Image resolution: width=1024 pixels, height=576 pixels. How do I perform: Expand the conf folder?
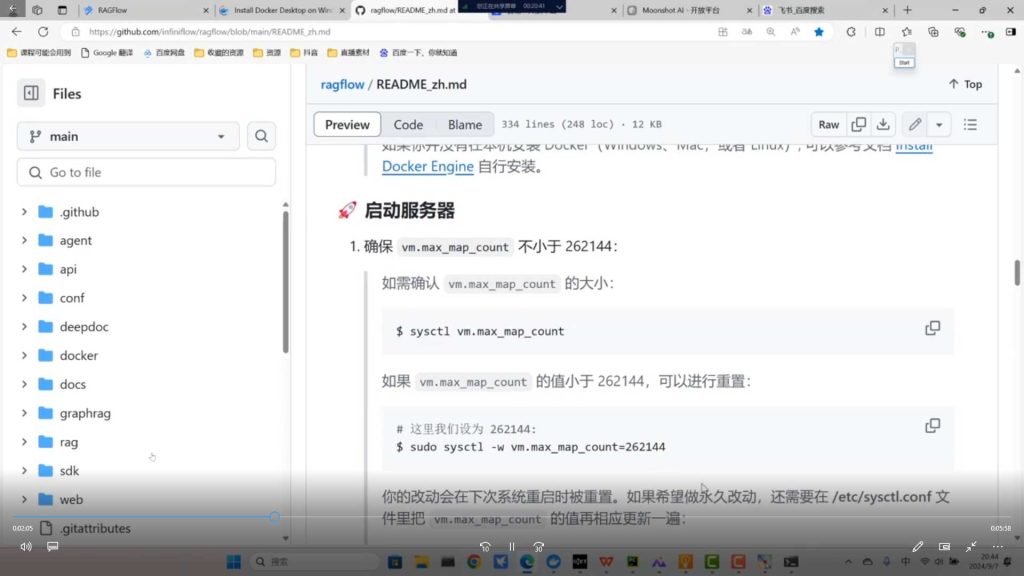click(x=24, y=298)
